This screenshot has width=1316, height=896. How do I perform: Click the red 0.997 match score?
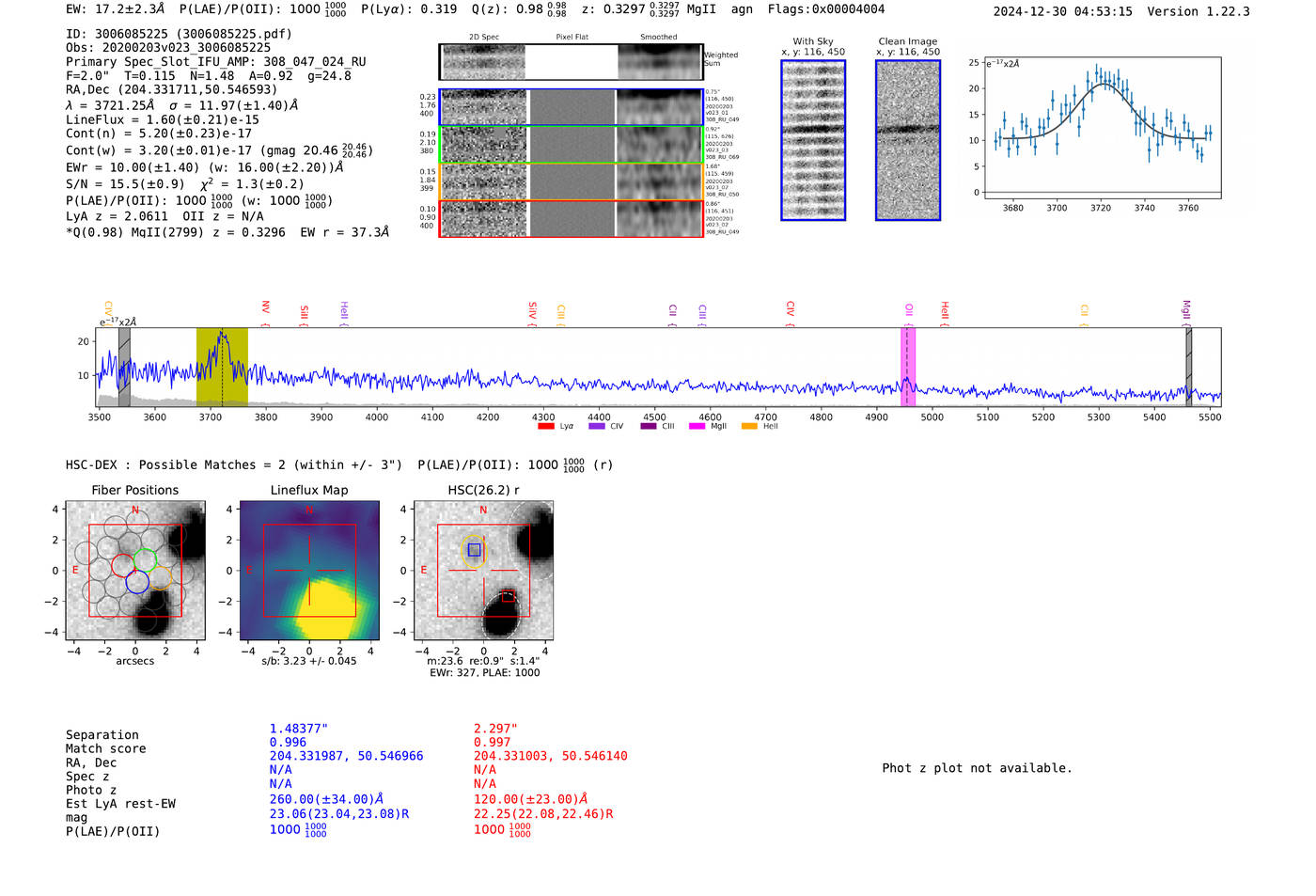click(492, 743)
